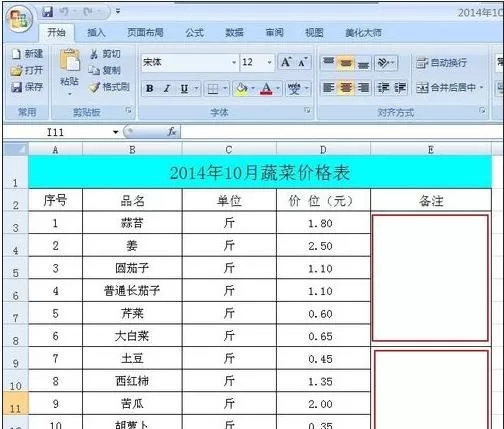The height and width of the screenshot is (429, 504).
Task: Open the font name dropdown arrow
Action: (234, 62)
